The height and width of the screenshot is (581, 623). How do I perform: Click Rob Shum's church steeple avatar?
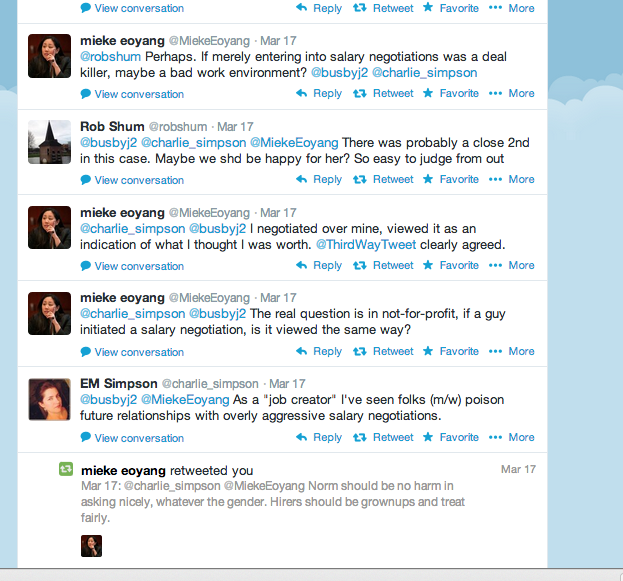tap(49, 142)
